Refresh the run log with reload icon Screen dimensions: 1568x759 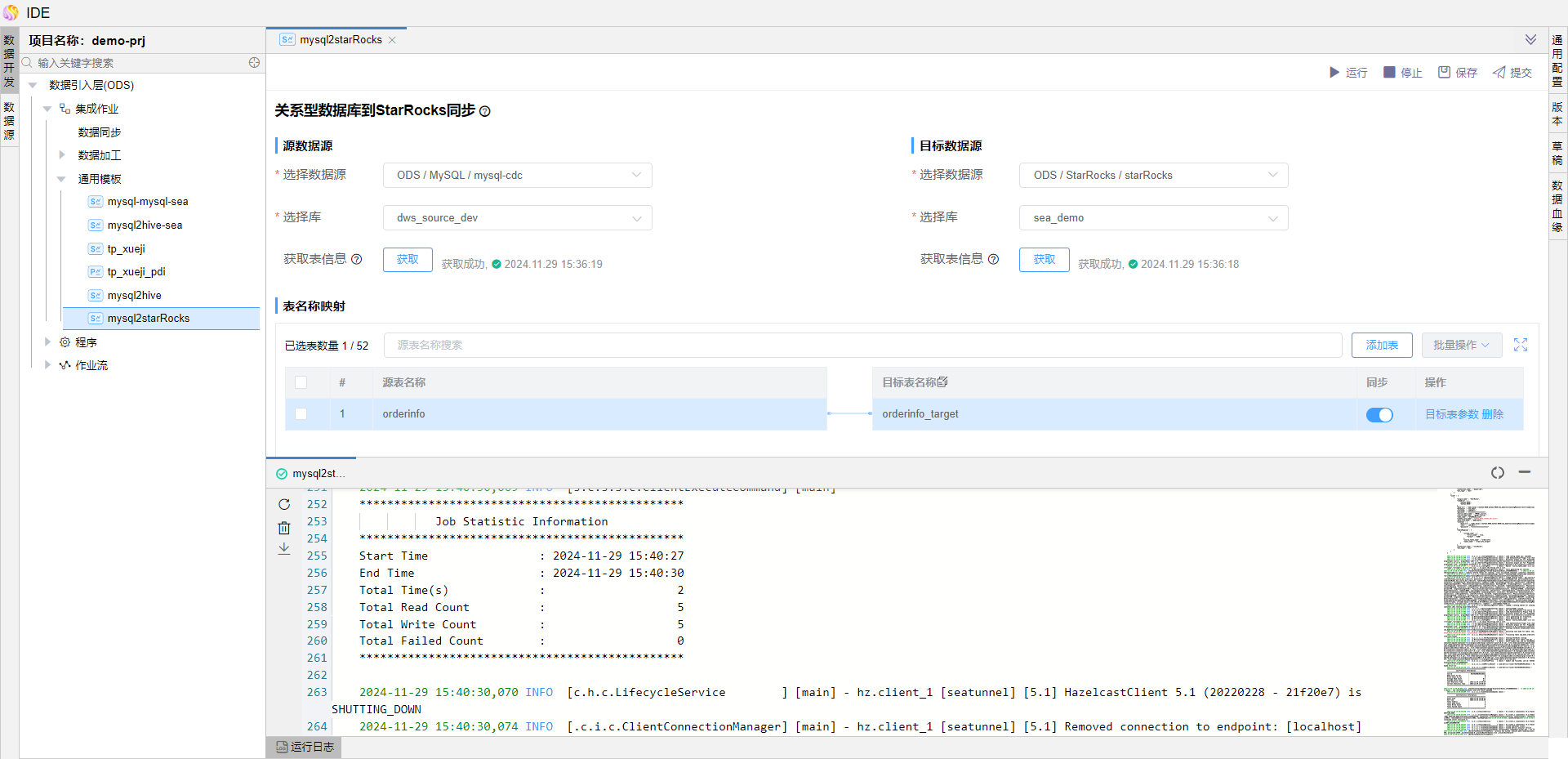284,505
